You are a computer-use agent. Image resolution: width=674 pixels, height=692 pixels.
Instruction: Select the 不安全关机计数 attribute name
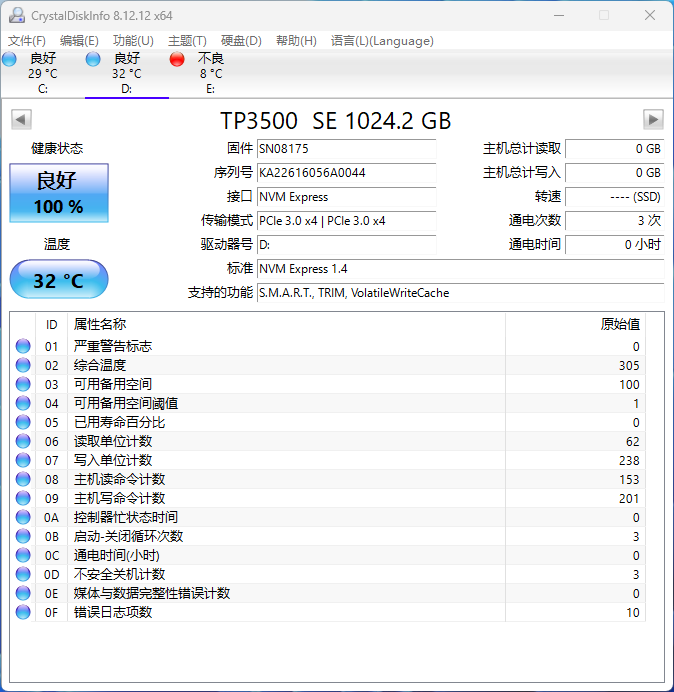pos(119,574)
